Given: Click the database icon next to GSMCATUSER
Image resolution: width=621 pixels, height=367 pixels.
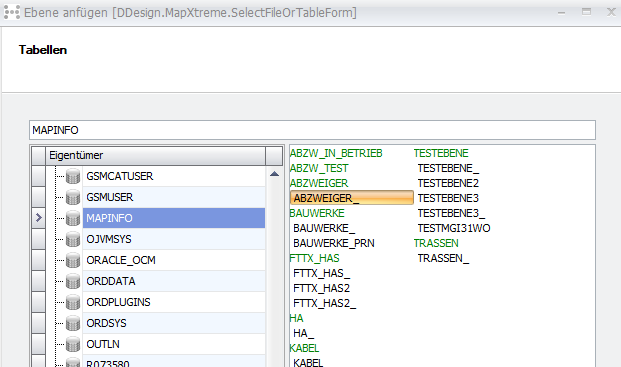Looking at the screenshot, I should point(73,176).
